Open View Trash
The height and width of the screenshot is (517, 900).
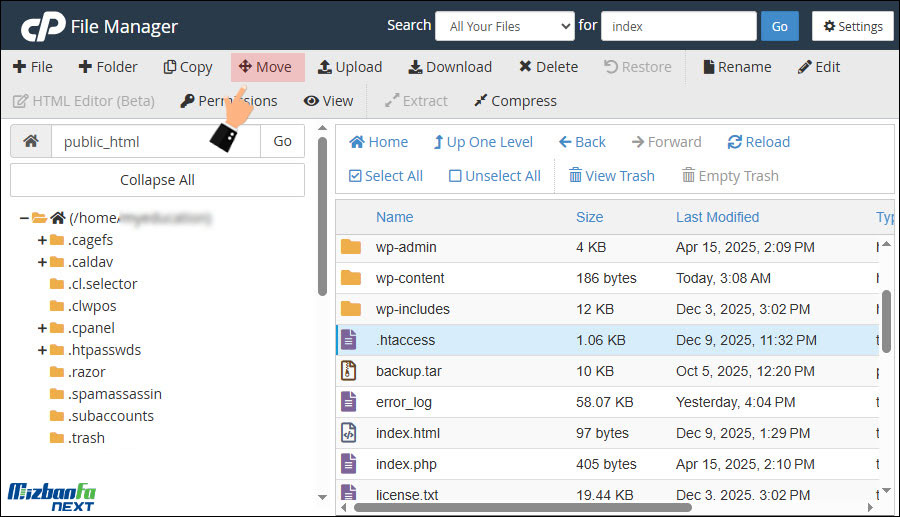611,176
